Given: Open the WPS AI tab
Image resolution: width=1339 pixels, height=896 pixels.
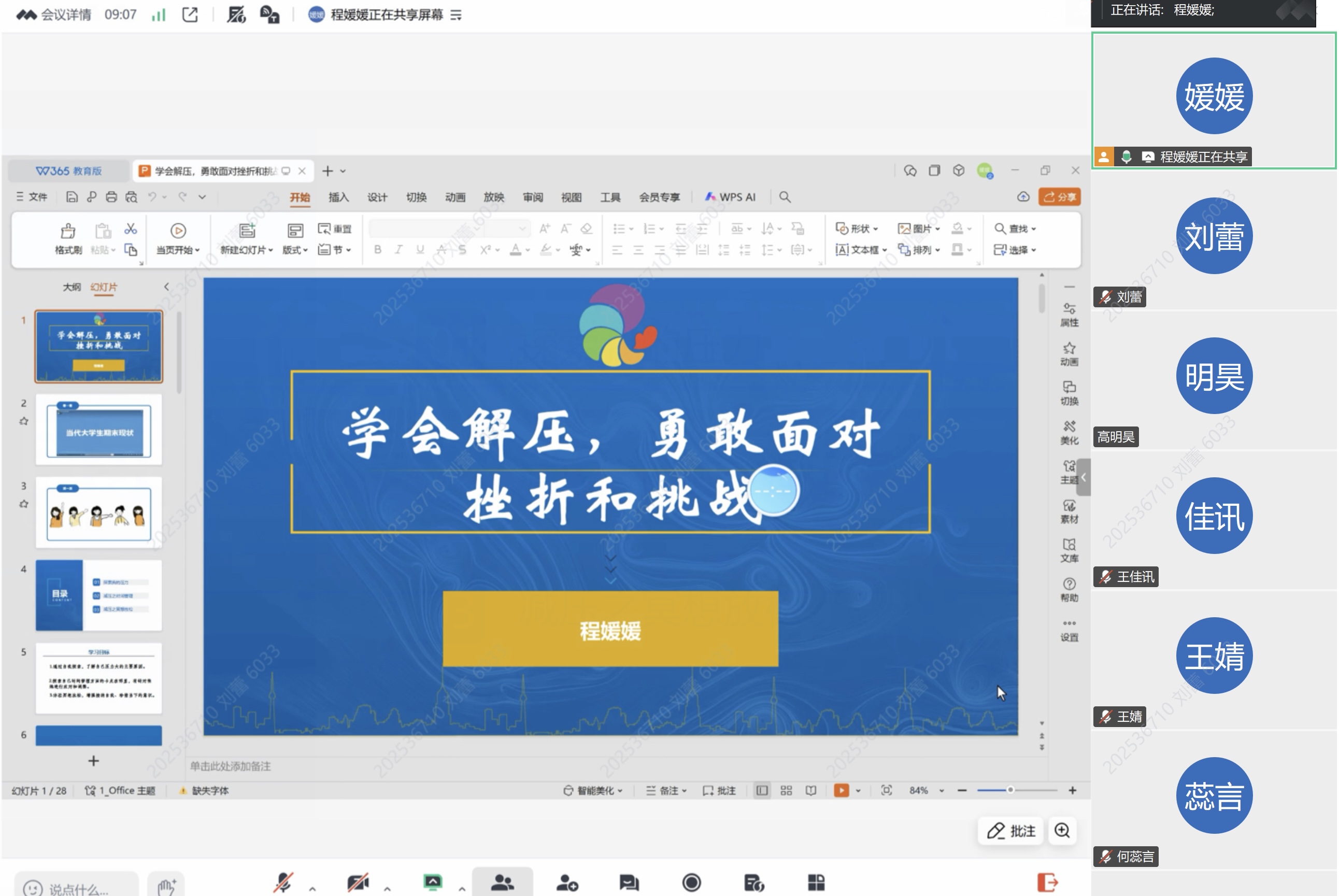Looking at the screenshot, I should tap(730, 197).
